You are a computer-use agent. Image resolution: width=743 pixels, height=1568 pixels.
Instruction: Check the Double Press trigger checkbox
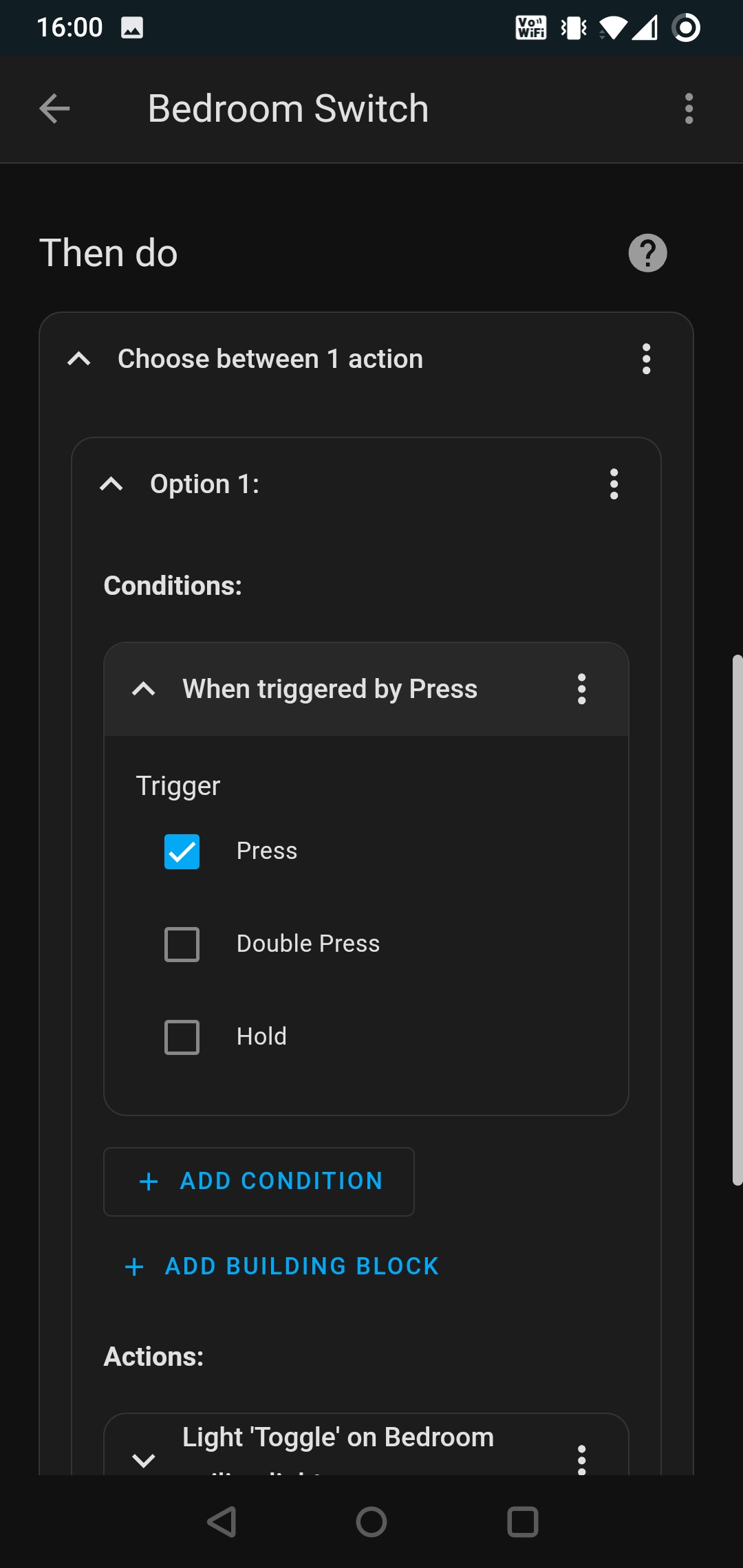pyautogui.click(x=182, y=944)
